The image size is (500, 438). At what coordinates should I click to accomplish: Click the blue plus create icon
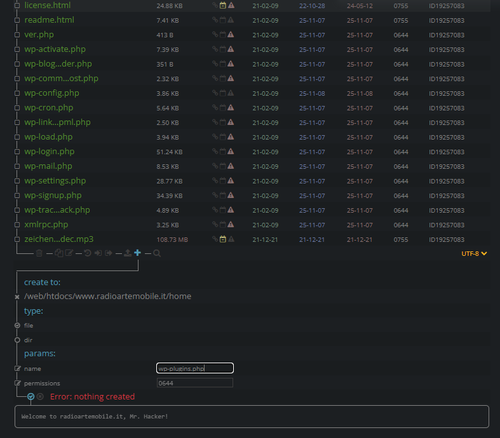pos(137,253)
